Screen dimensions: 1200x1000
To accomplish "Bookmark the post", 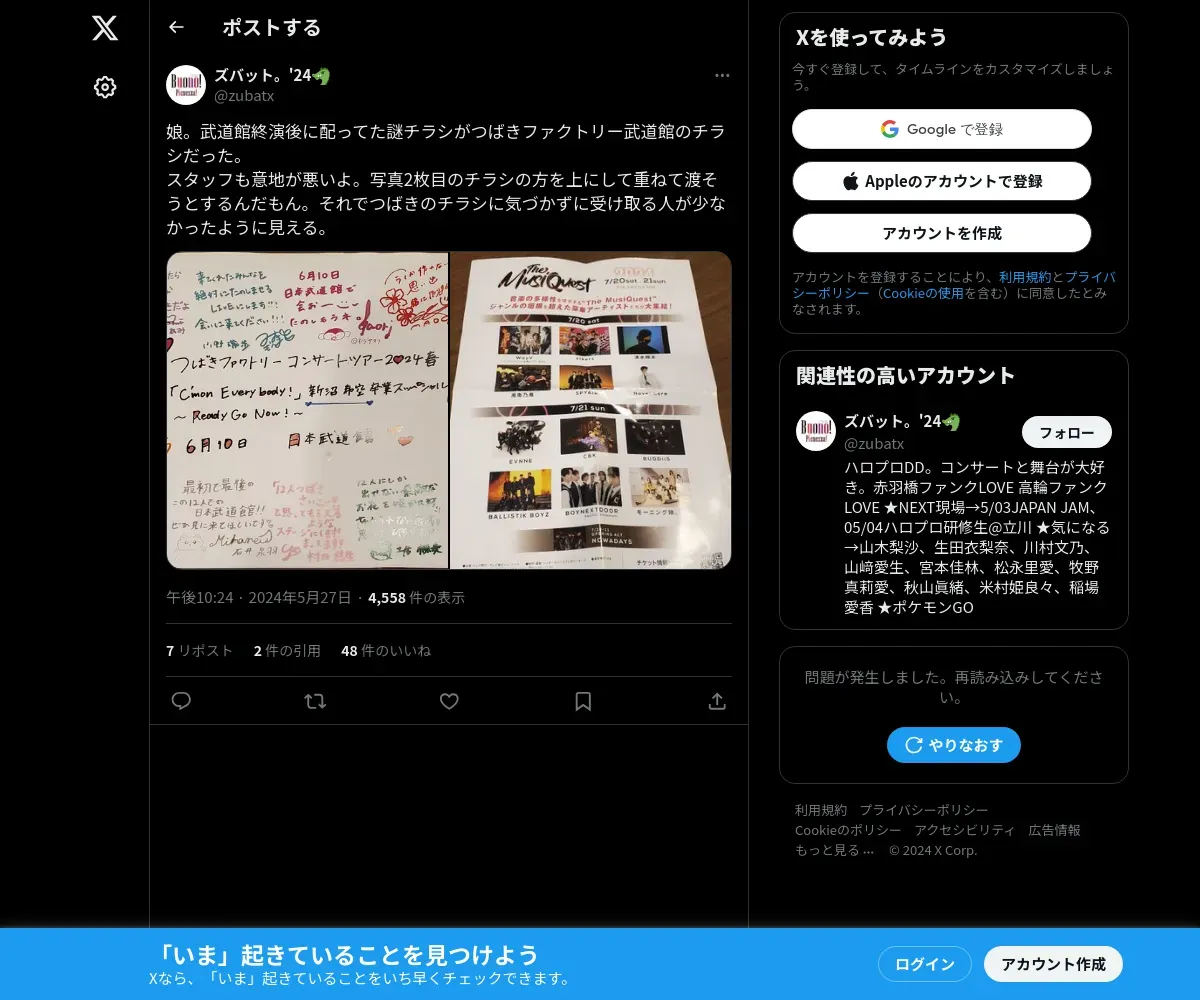I will [583, 701].
